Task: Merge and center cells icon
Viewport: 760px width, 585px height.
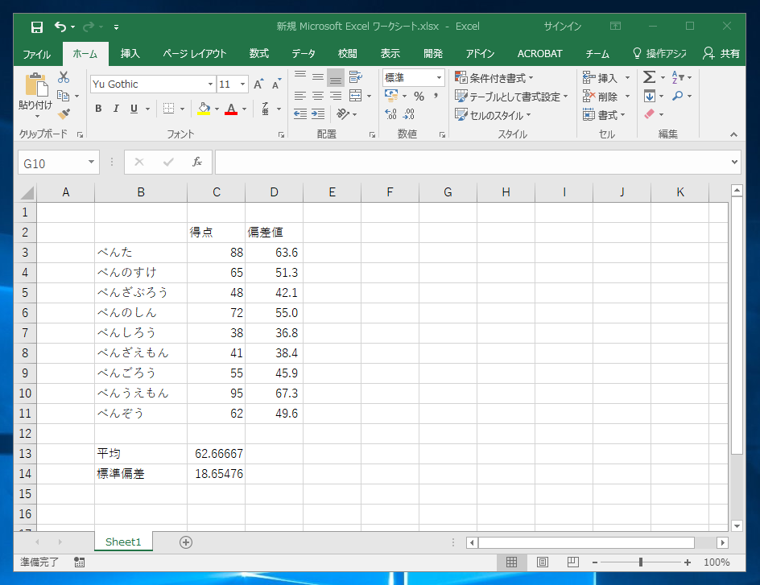Action: click(x=355, y=95)
